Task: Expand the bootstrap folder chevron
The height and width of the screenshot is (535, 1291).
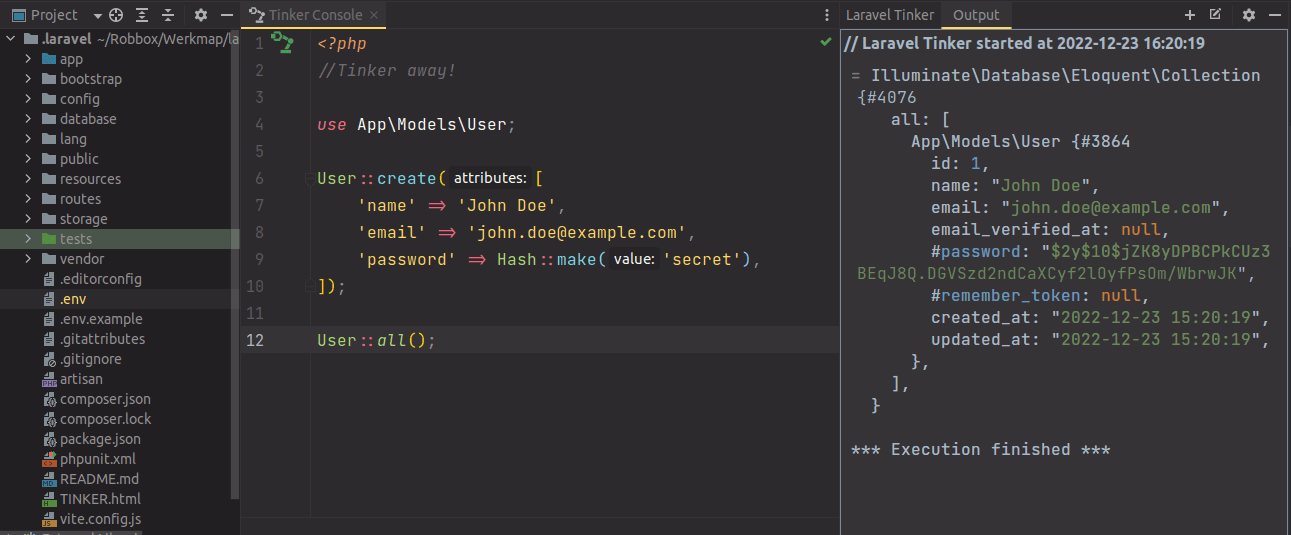Action: pyautogui.click(x=29, y=79)
